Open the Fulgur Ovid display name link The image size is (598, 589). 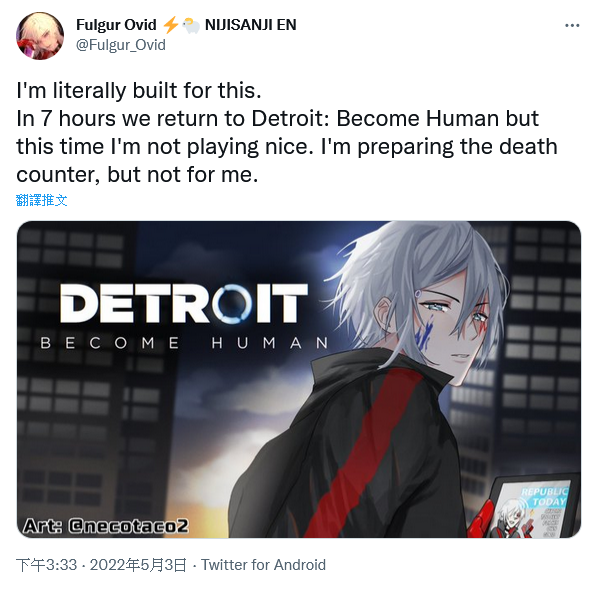point(116,25)
